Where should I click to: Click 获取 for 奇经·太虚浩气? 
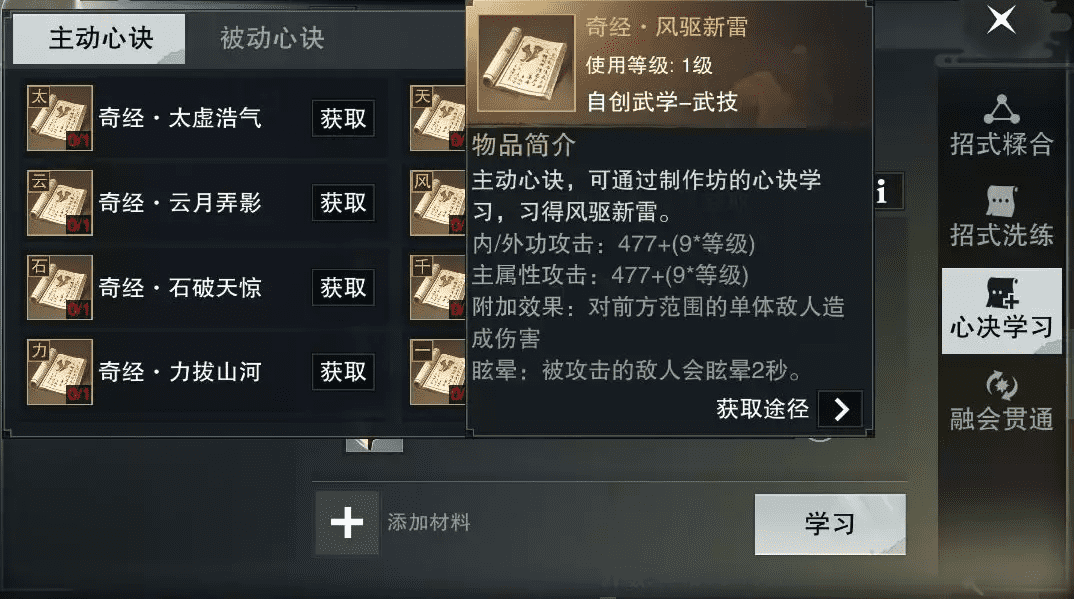coord(343,118)
